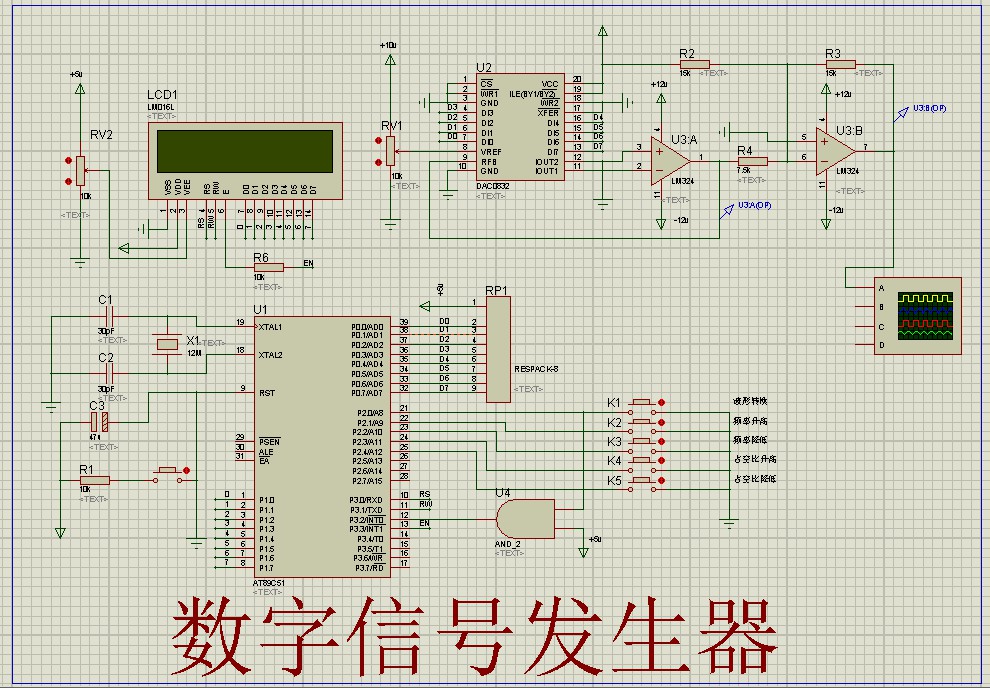
Task: Click the RESPACK-8 part label
Action: pos(536,369)
